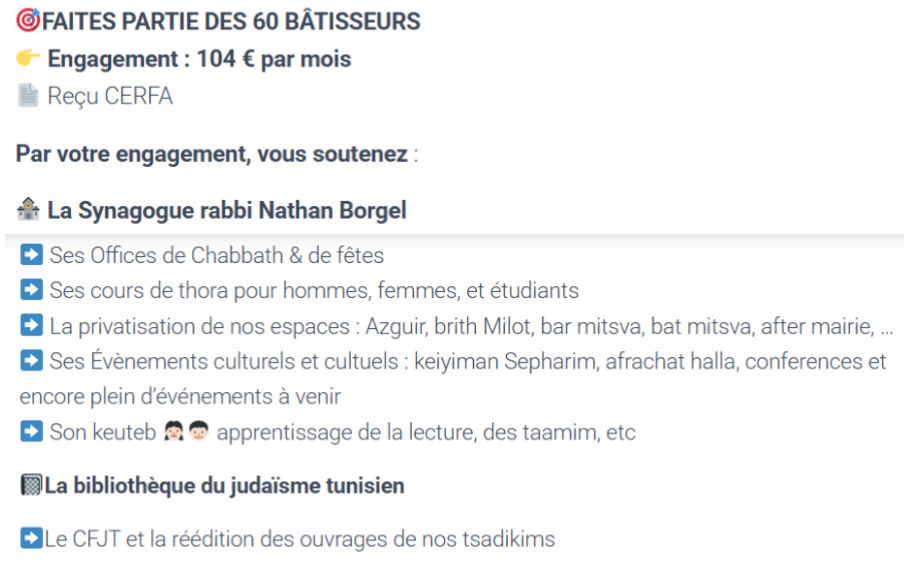Click the pointing hand emoji before Engagement
Screen dimensions: 904x570
point(28,59)
